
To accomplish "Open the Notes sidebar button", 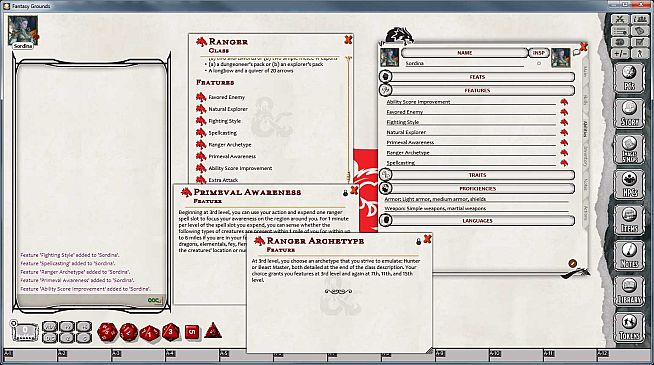I will click(x=629, y=255).
